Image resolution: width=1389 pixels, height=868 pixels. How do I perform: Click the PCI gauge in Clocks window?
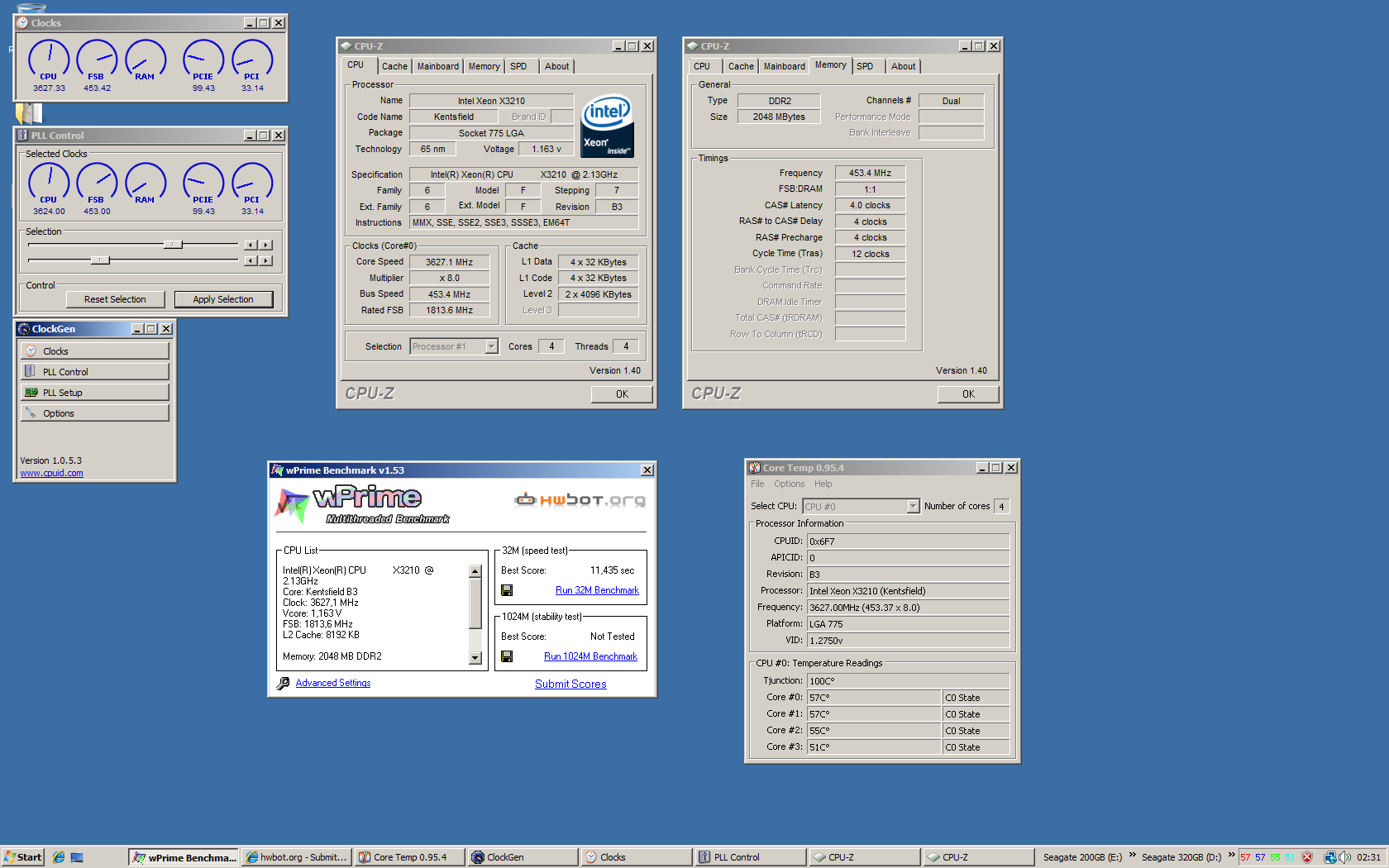tap(252, 60)
